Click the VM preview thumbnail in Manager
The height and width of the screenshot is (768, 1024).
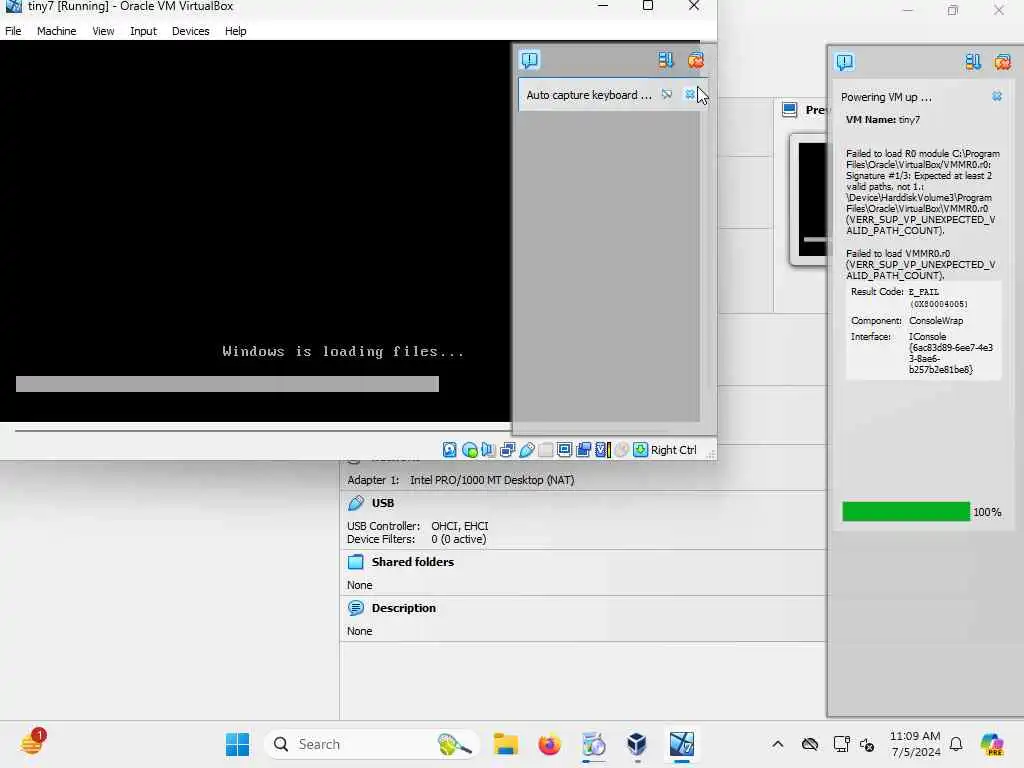click(x=810, y=199)
